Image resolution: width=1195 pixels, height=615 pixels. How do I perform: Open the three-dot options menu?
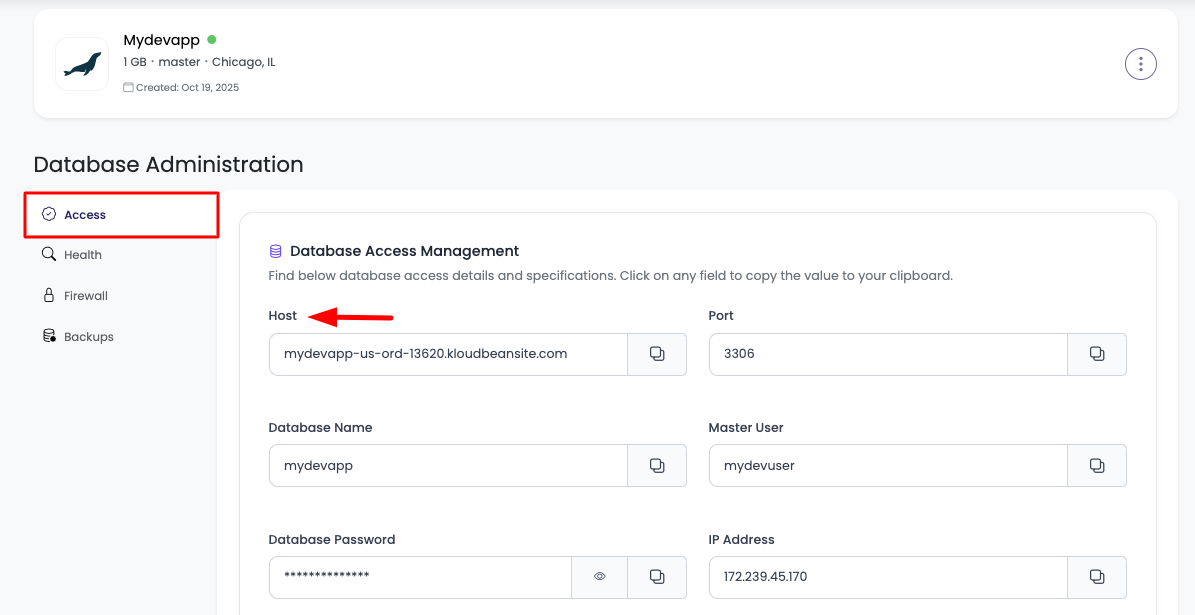pyautogui.click(x=1141, y=63)
